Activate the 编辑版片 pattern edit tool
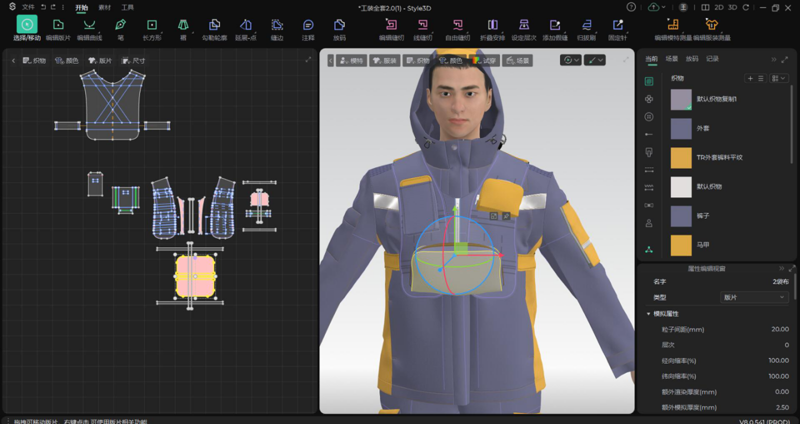The height and width of the screenshot is (424, 800). coord(58,27)
